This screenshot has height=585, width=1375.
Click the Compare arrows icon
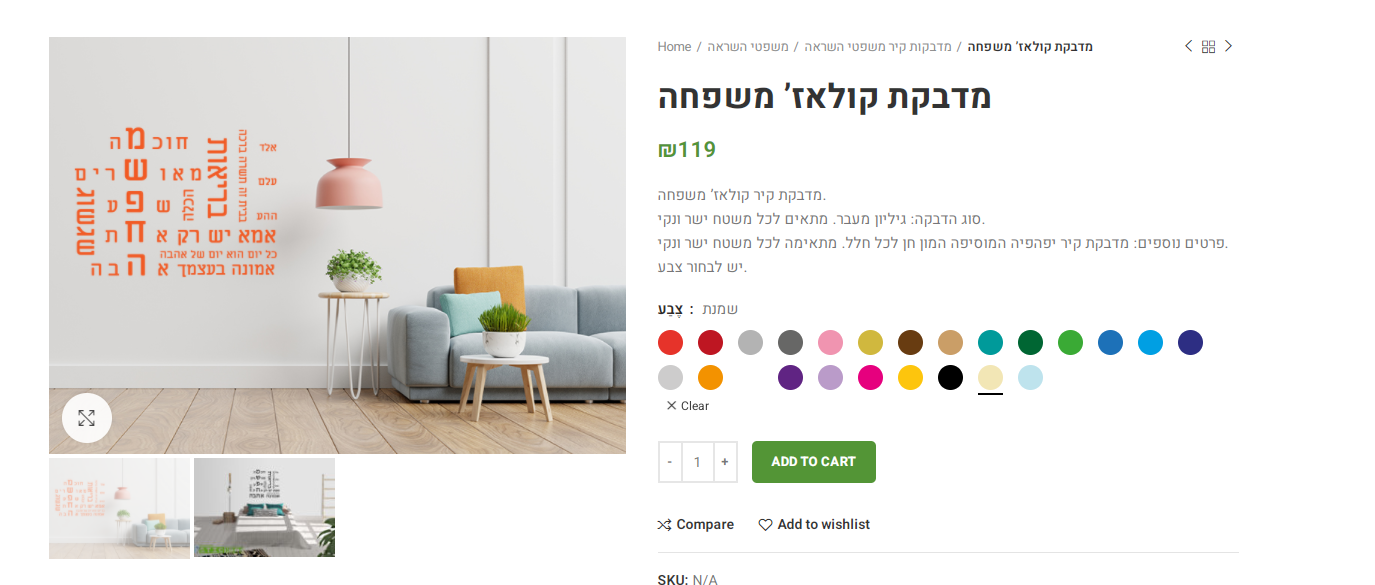point(664,525)
